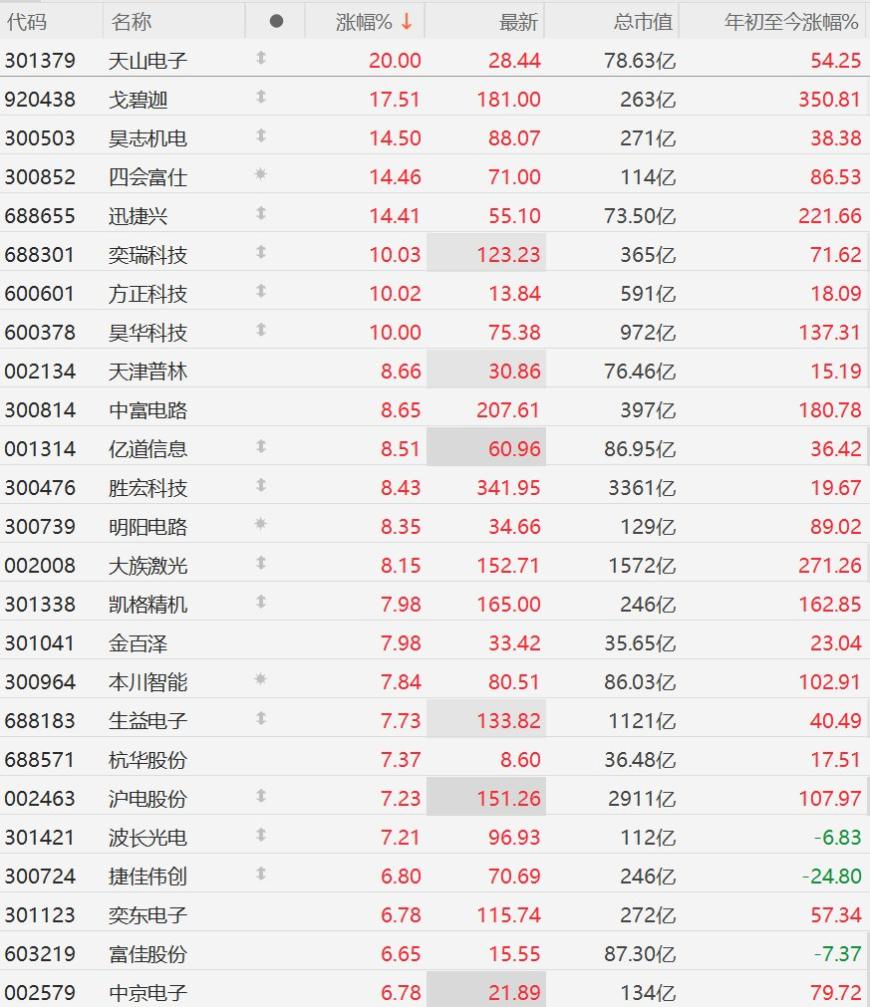Open stock 中富电路 by name
Viewport: 870px width, 1007px height.
(x=148, y=410)
